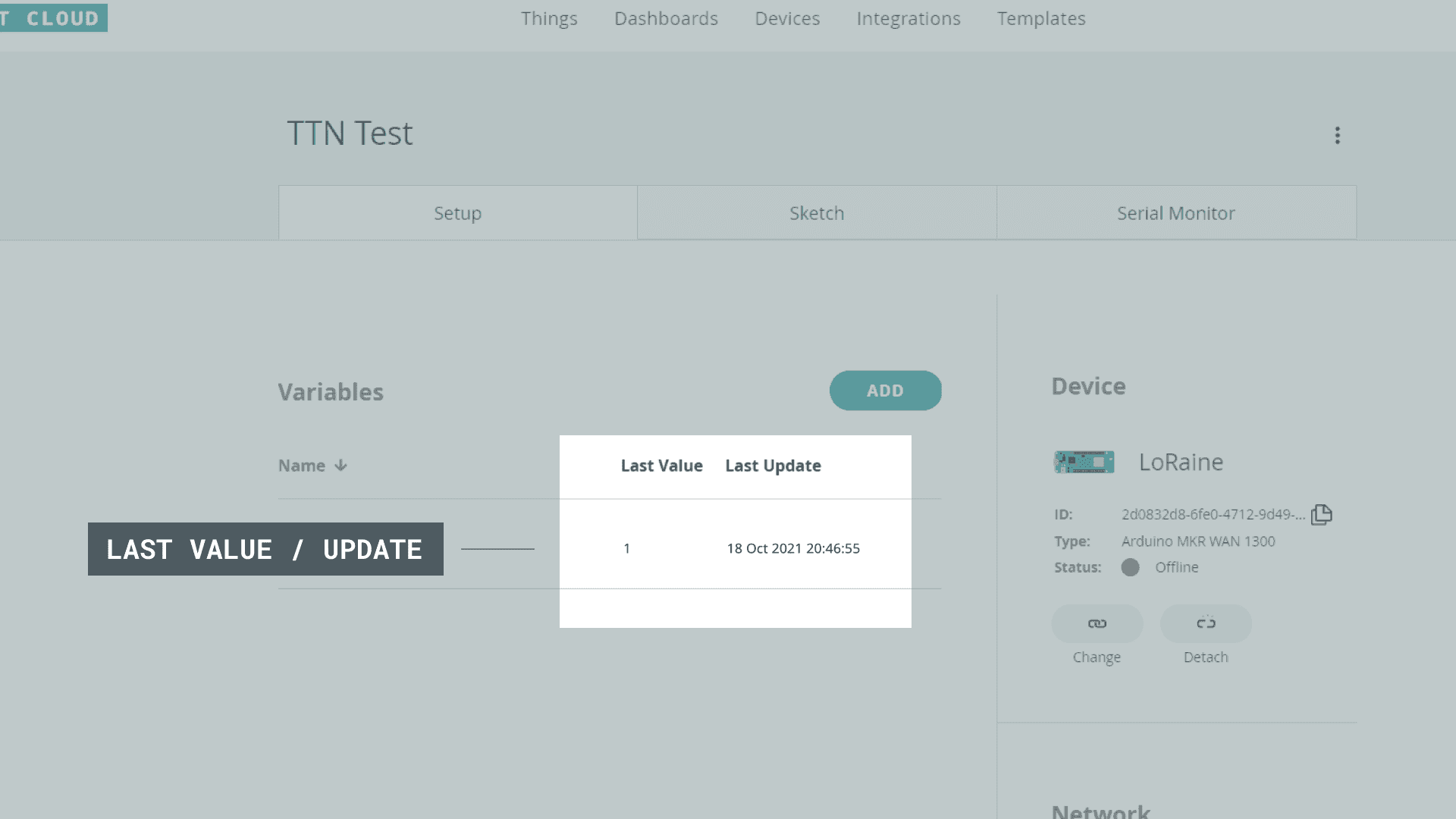The image size is (1456, 819).
Task: Click the Last Update column header
Action: pyautogui.click(x=773, y=466)
